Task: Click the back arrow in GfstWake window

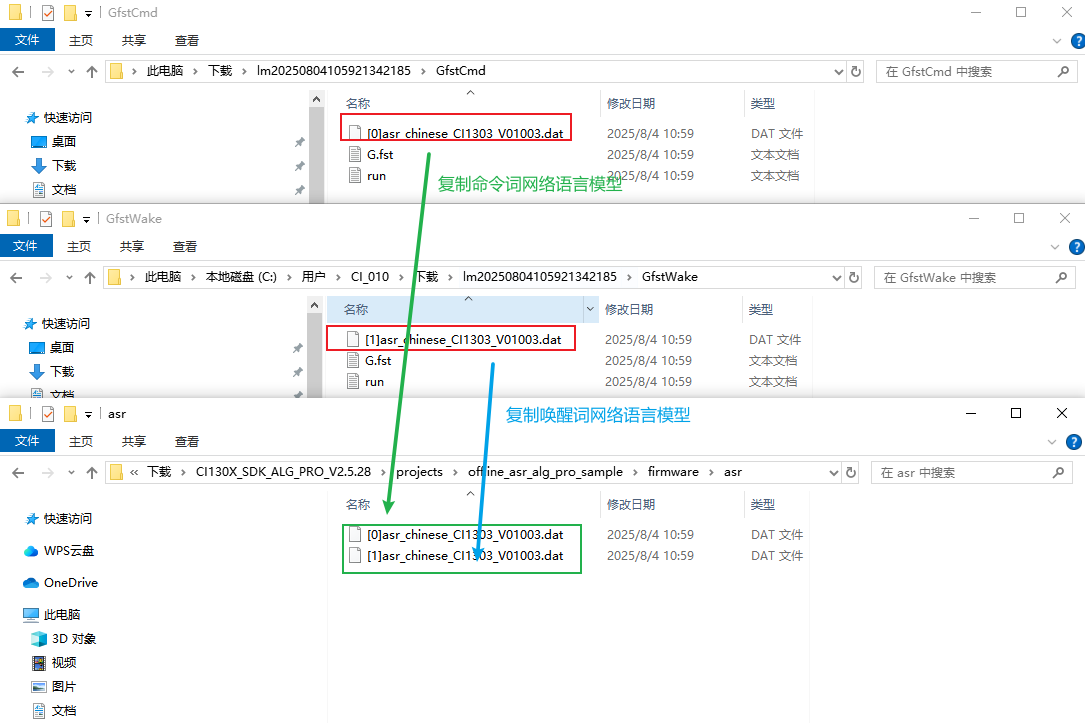Action: (17, 277)
